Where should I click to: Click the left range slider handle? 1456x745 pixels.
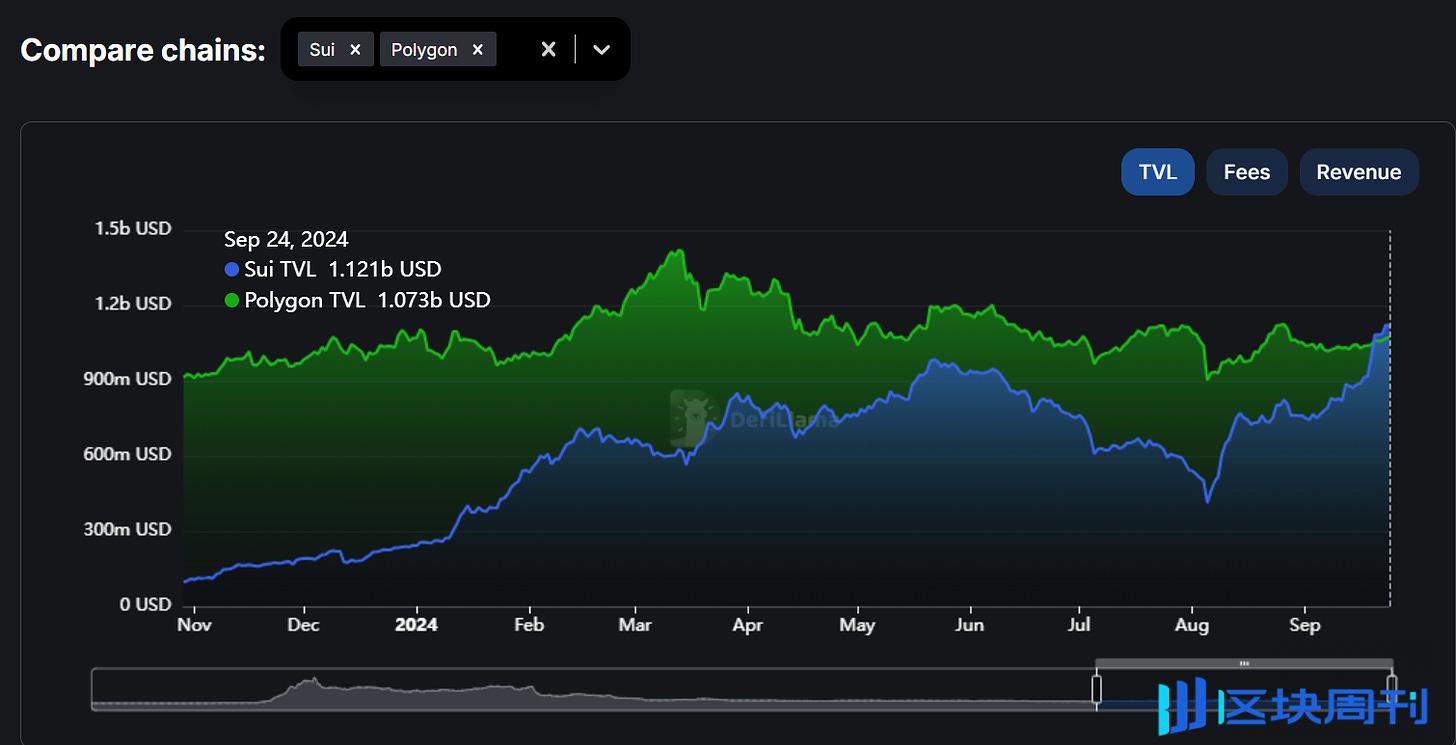tap(1097, 689)
